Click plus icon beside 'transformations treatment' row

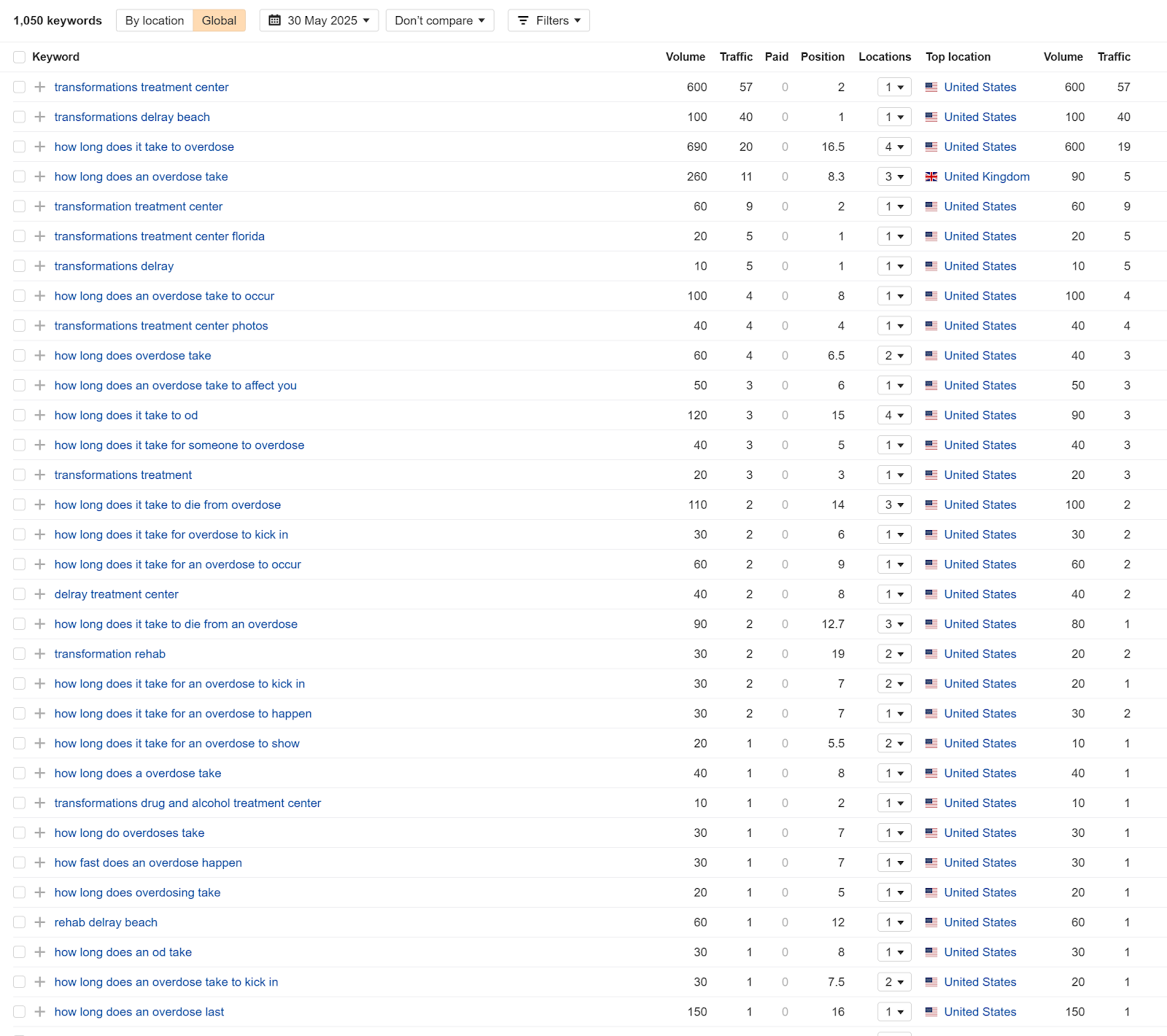pyautogui.click(x=40, y=475)
